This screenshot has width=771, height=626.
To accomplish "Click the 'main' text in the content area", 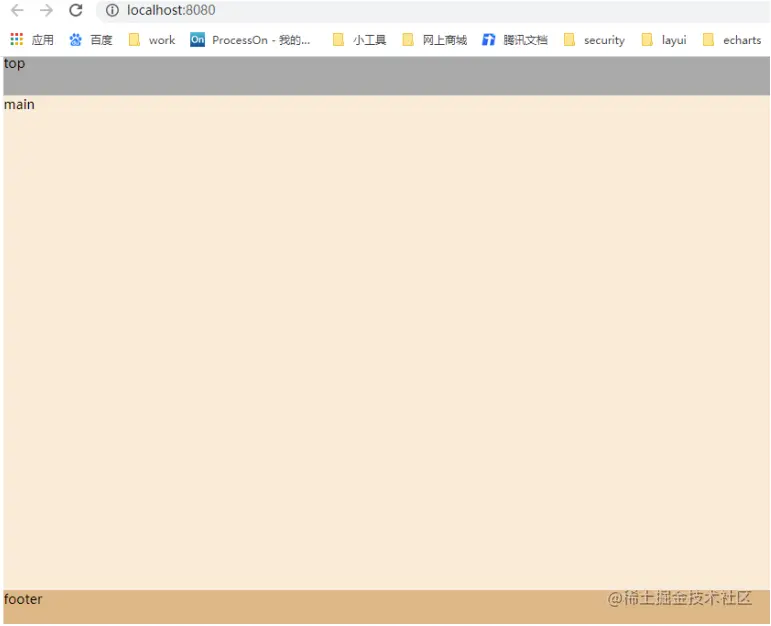I will tap(19, 104).
